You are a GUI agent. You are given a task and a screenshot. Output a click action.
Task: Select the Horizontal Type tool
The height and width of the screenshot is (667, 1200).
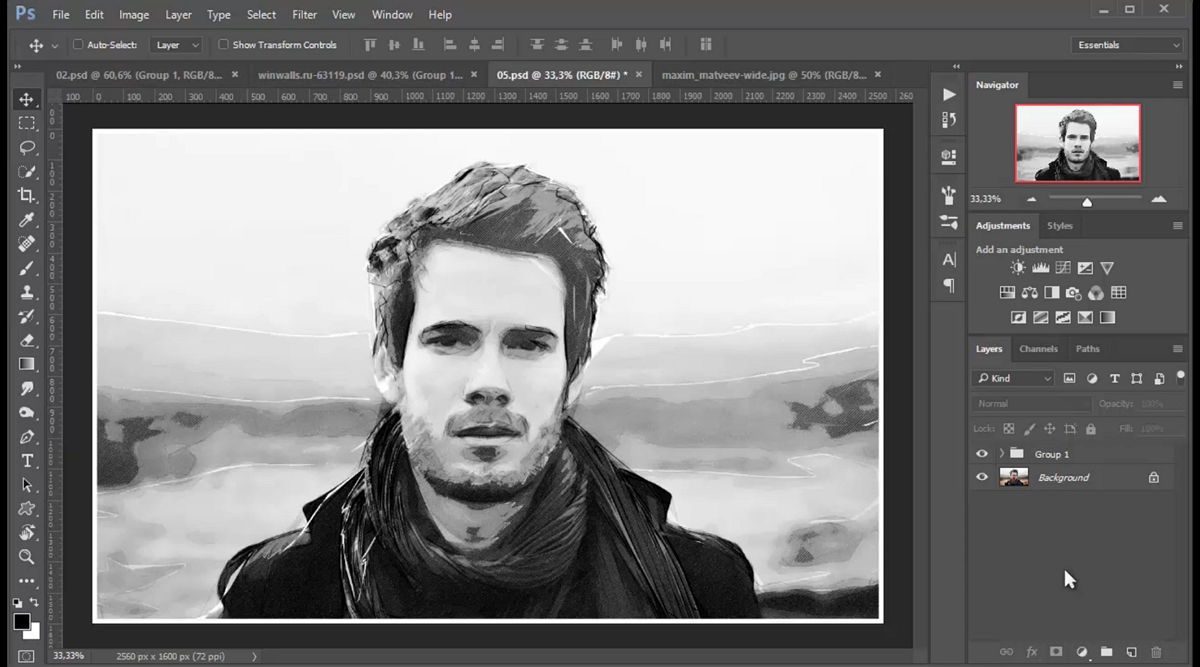pos(27,461)
